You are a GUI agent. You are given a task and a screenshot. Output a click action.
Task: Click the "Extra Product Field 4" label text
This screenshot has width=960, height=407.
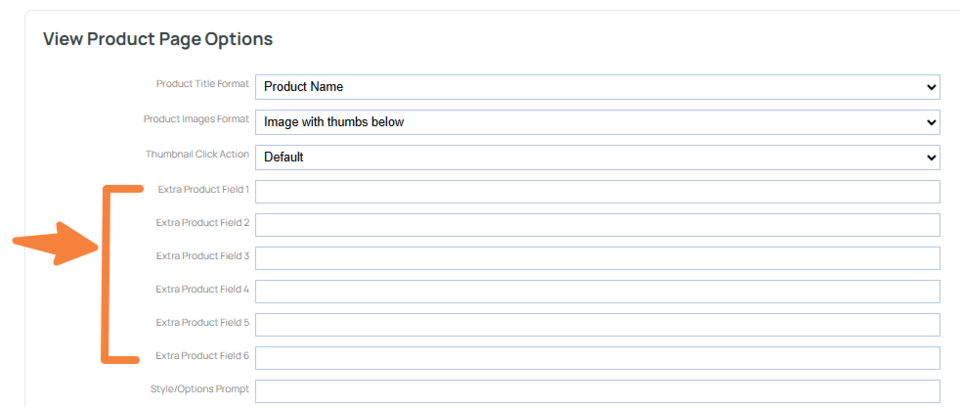click(203, 289)
